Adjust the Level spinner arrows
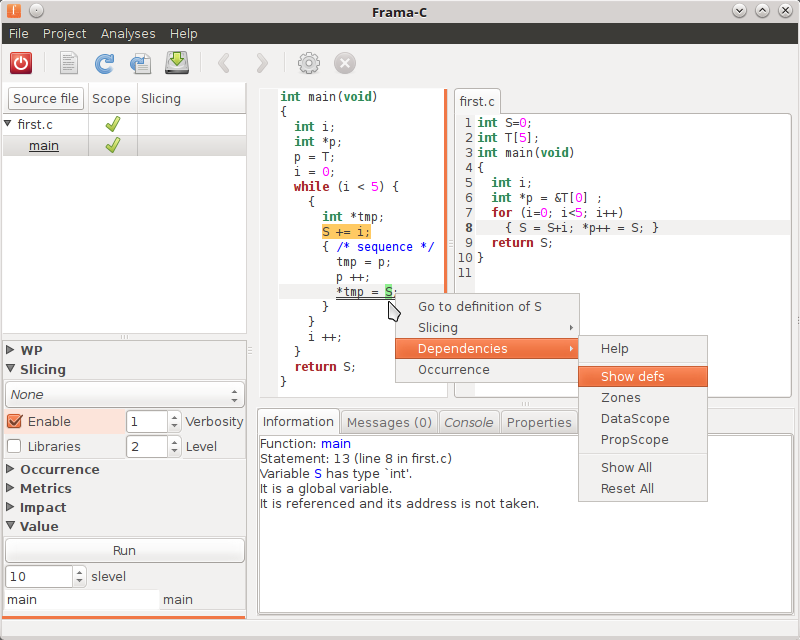Viewport: 800px width, 640px height. 174,447
